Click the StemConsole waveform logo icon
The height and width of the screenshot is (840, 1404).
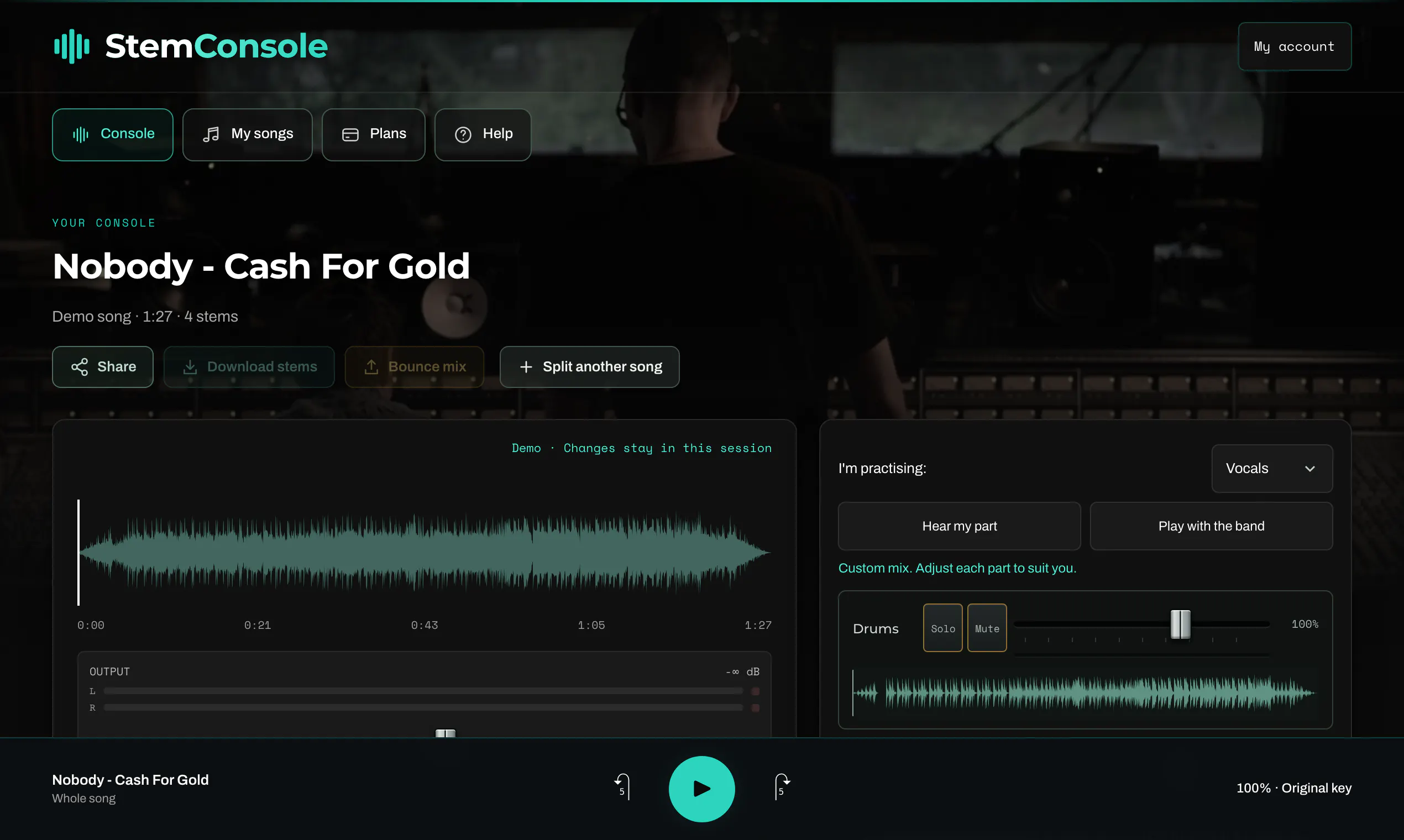click(x=72, y=46)
